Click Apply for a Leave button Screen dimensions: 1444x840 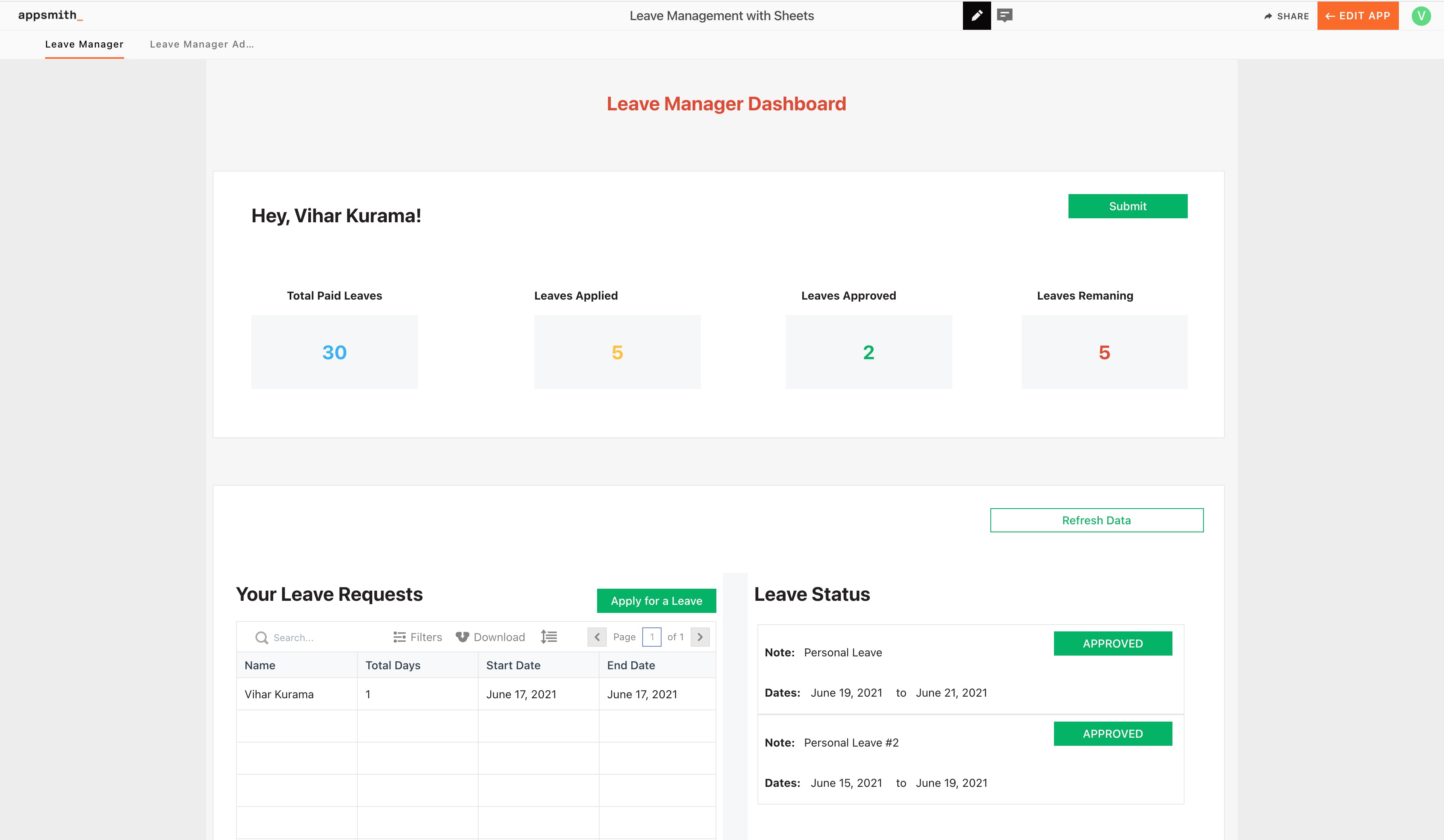tap(656, 601)
